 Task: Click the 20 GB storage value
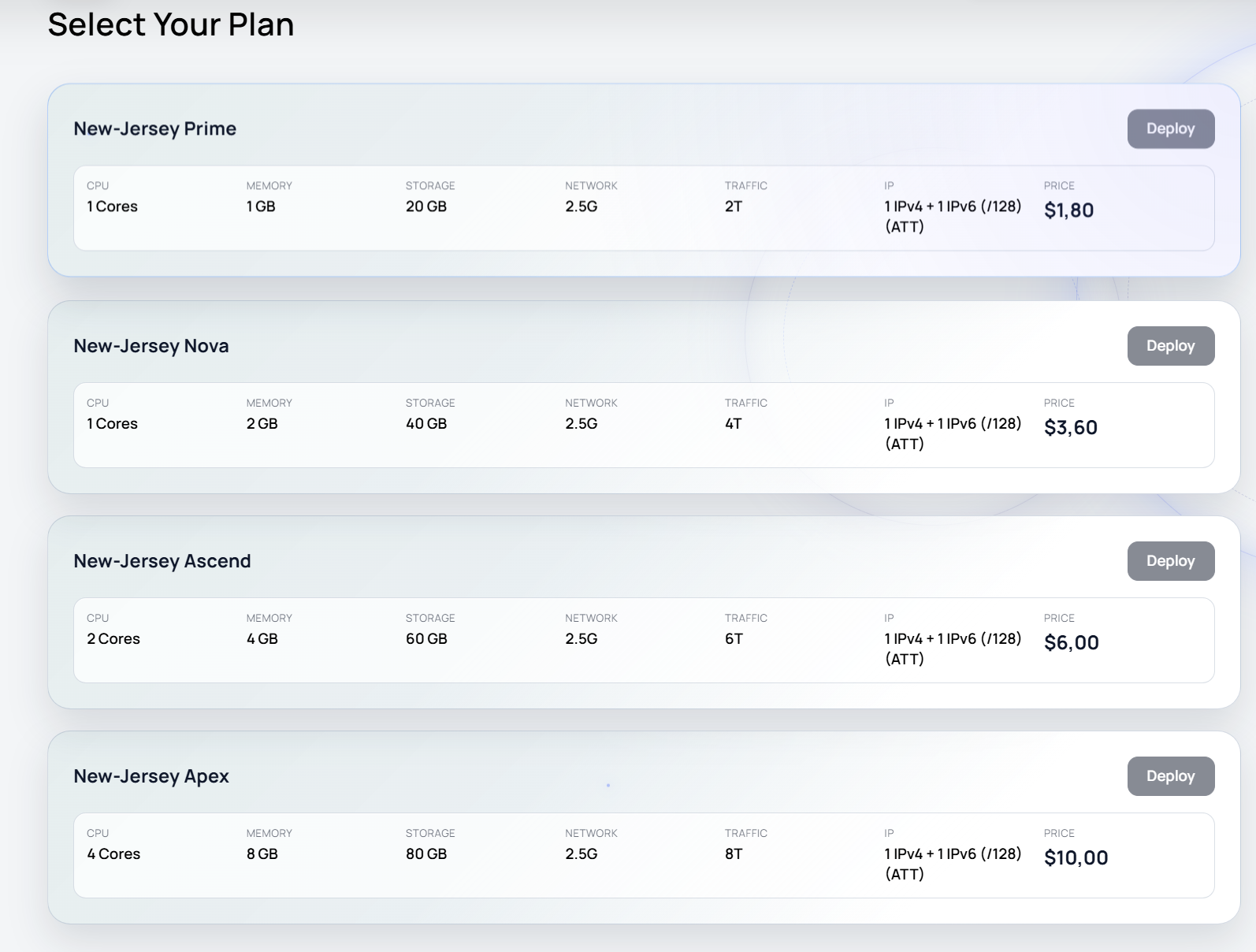click(425, 206)
